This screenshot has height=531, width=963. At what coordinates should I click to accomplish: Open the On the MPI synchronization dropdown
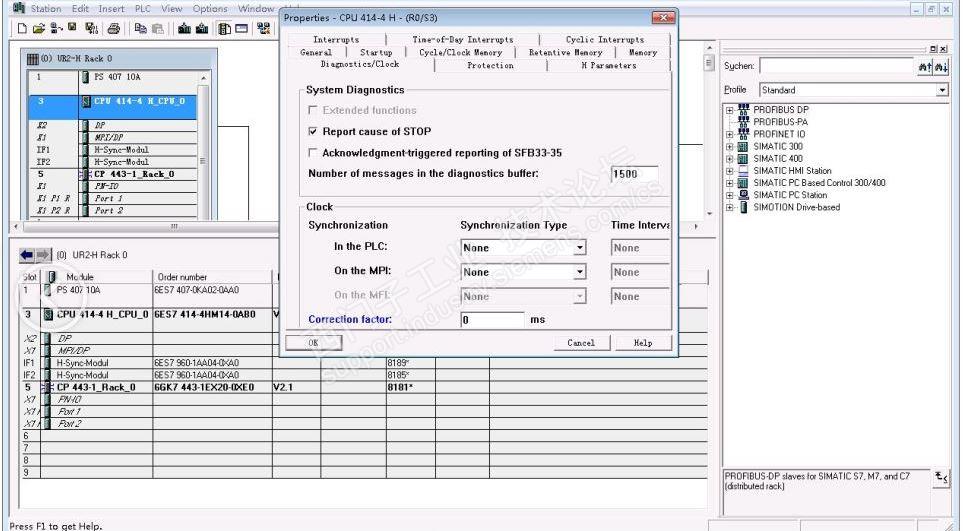click(x=579, y=272)
